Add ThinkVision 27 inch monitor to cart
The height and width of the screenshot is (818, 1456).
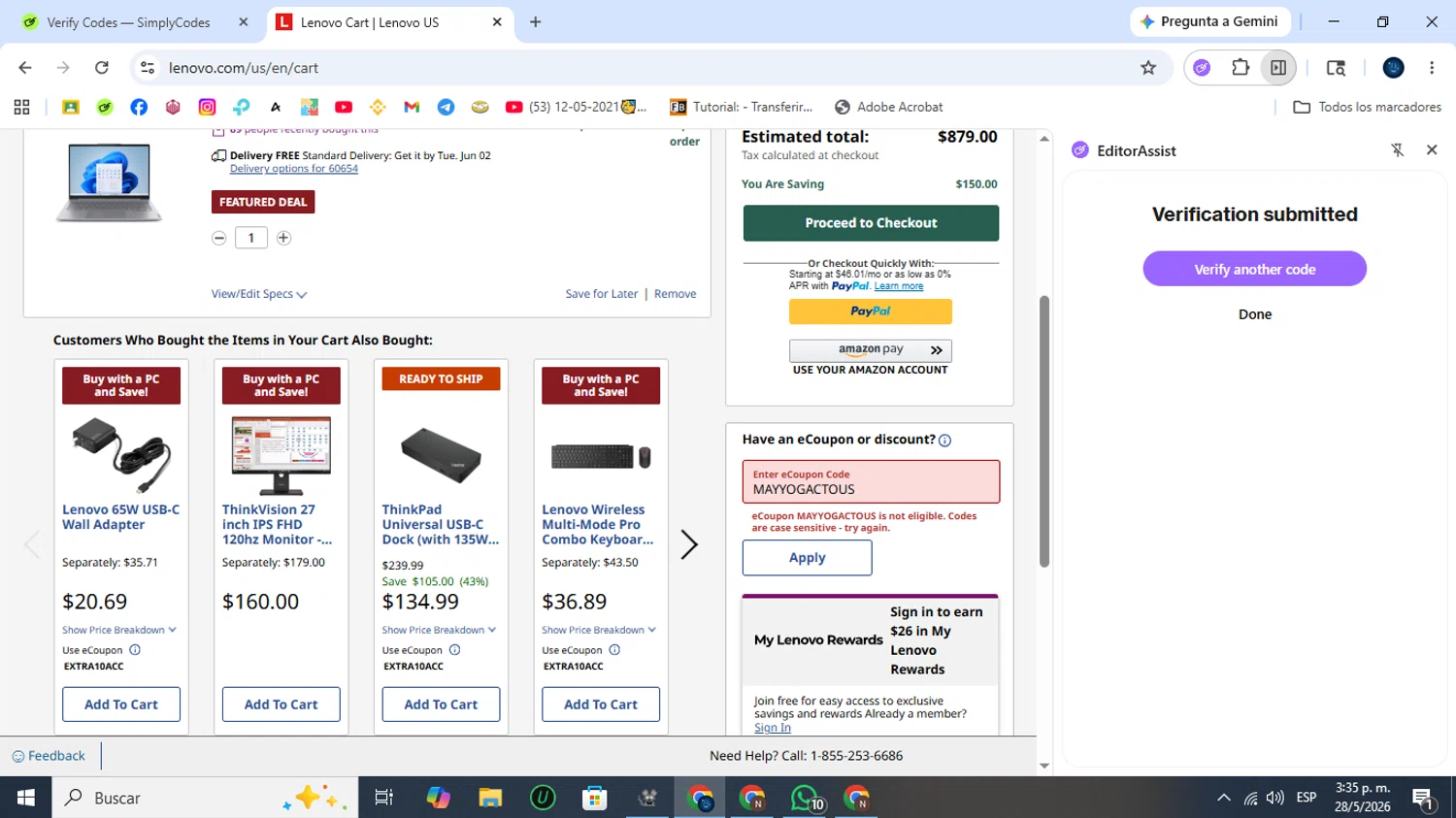281,704
